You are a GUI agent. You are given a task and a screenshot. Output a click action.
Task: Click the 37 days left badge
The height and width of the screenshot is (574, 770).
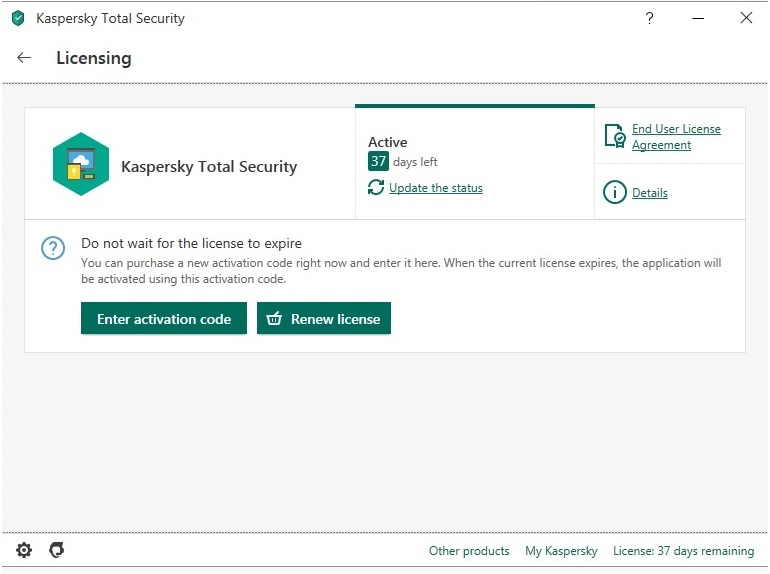coord(378,161)
